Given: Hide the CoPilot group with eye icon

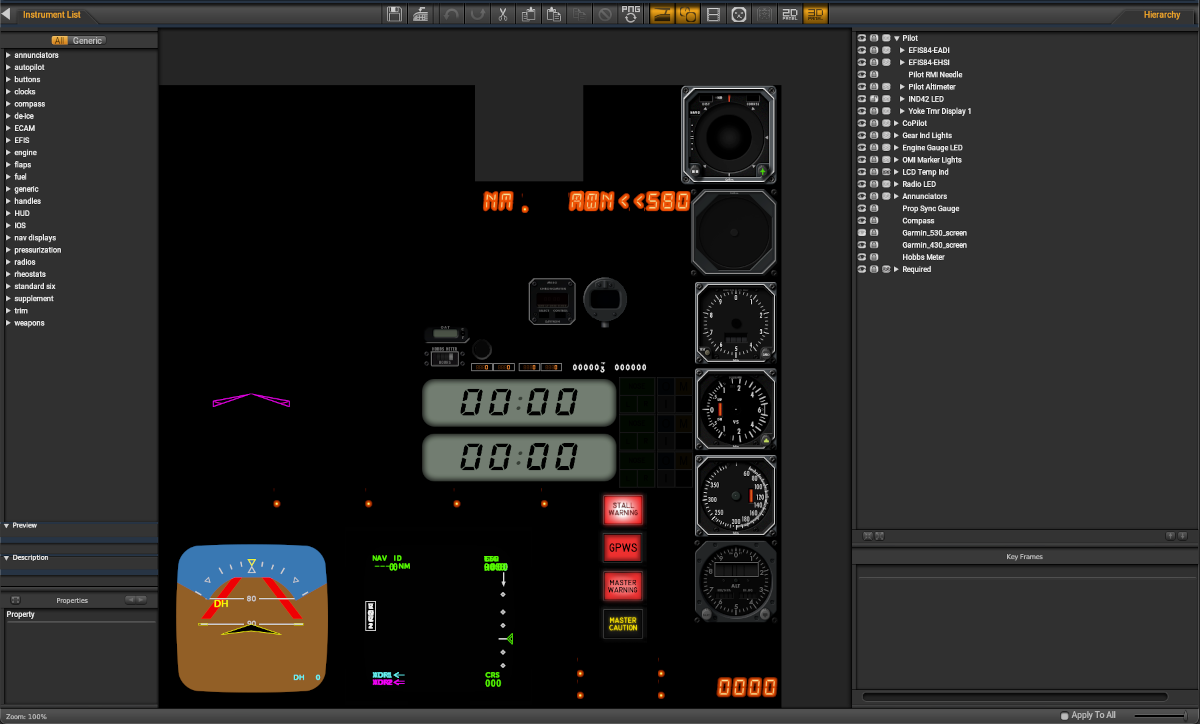Looking at the screenshot, I should (861, 123).
